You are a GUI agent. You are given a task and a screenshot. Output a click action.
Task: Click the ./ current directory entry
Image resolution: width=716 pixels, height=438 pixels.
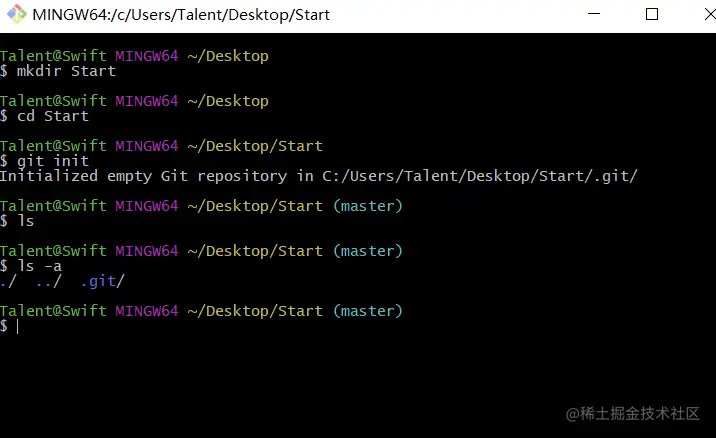coord(8,281)
